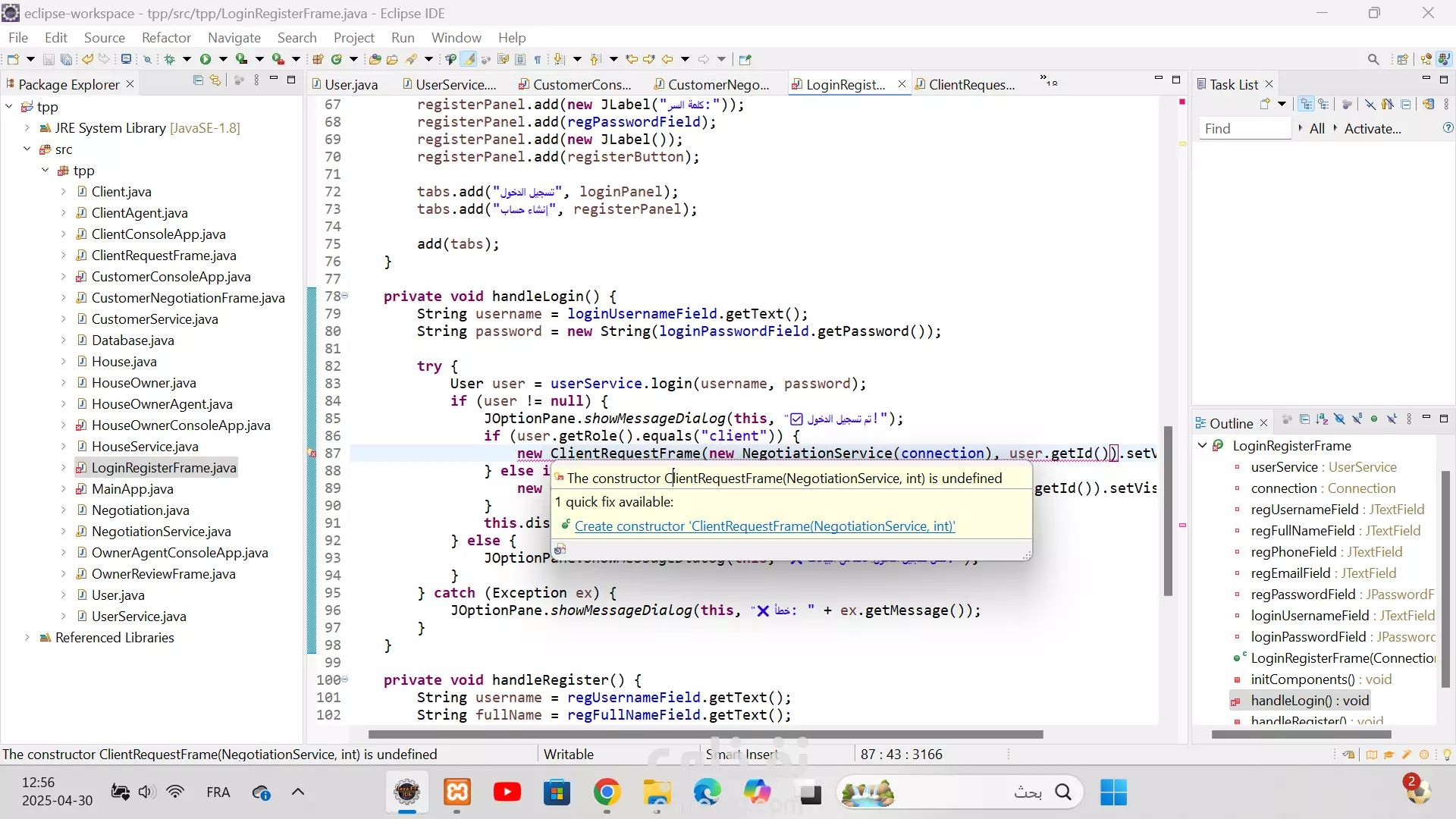Click the Back navigation arrow in toolbar

(667, 59)
